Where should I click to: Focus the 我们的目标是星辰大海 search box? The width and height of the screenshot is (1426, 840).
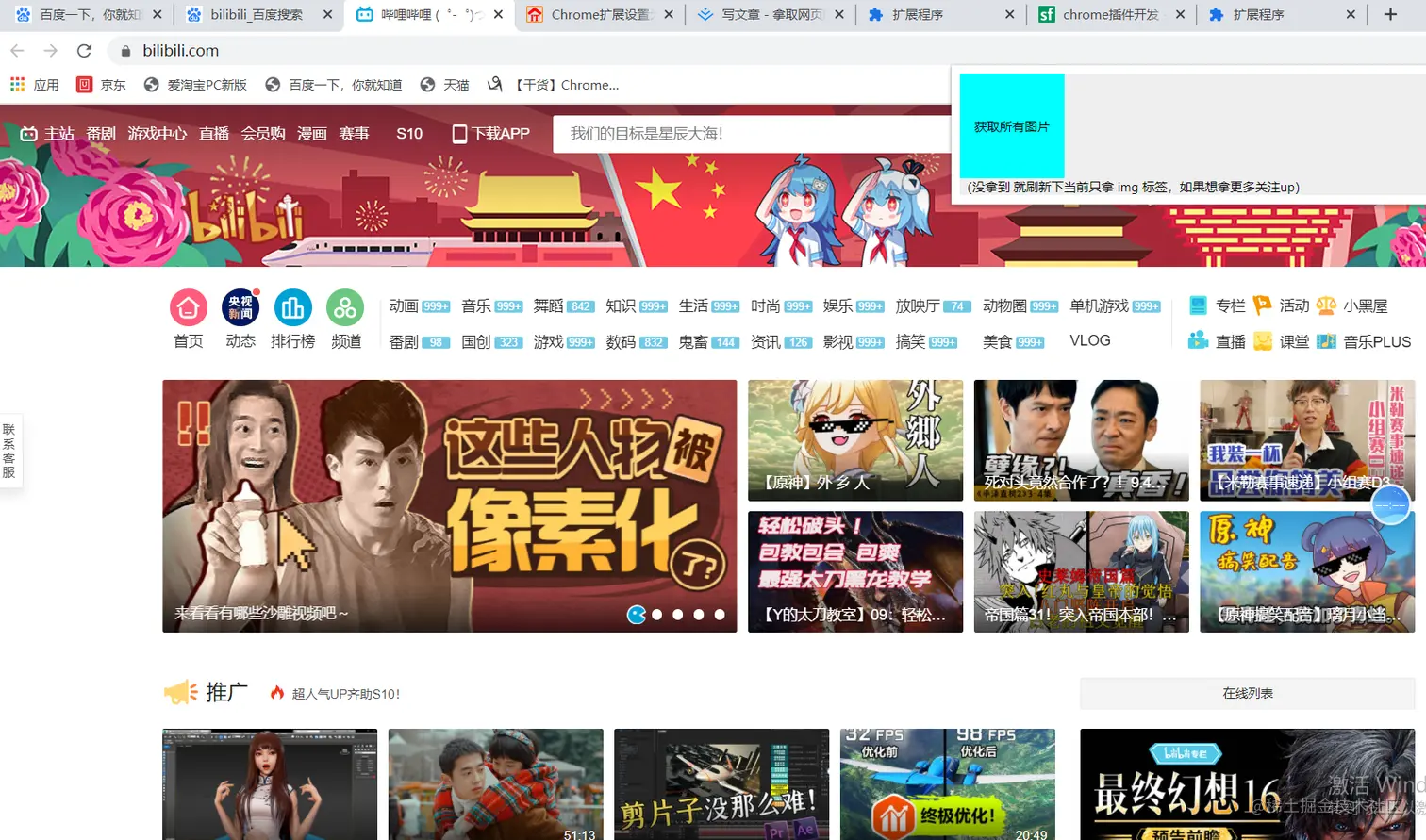point(752,134)
